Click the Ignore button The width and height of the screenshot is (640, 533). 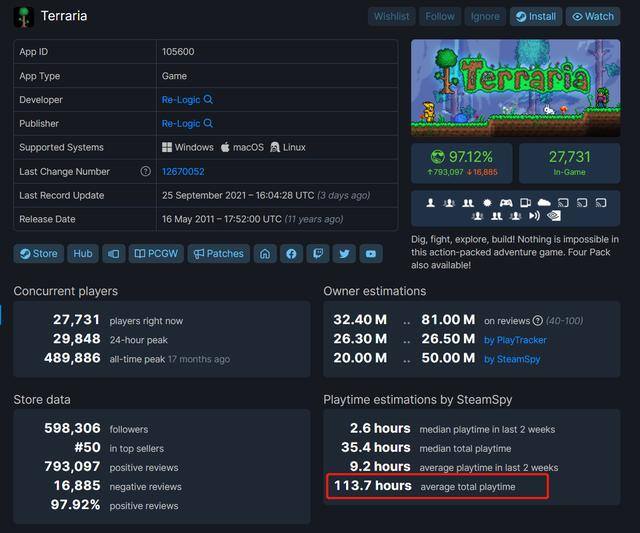[x=485, y=16]
